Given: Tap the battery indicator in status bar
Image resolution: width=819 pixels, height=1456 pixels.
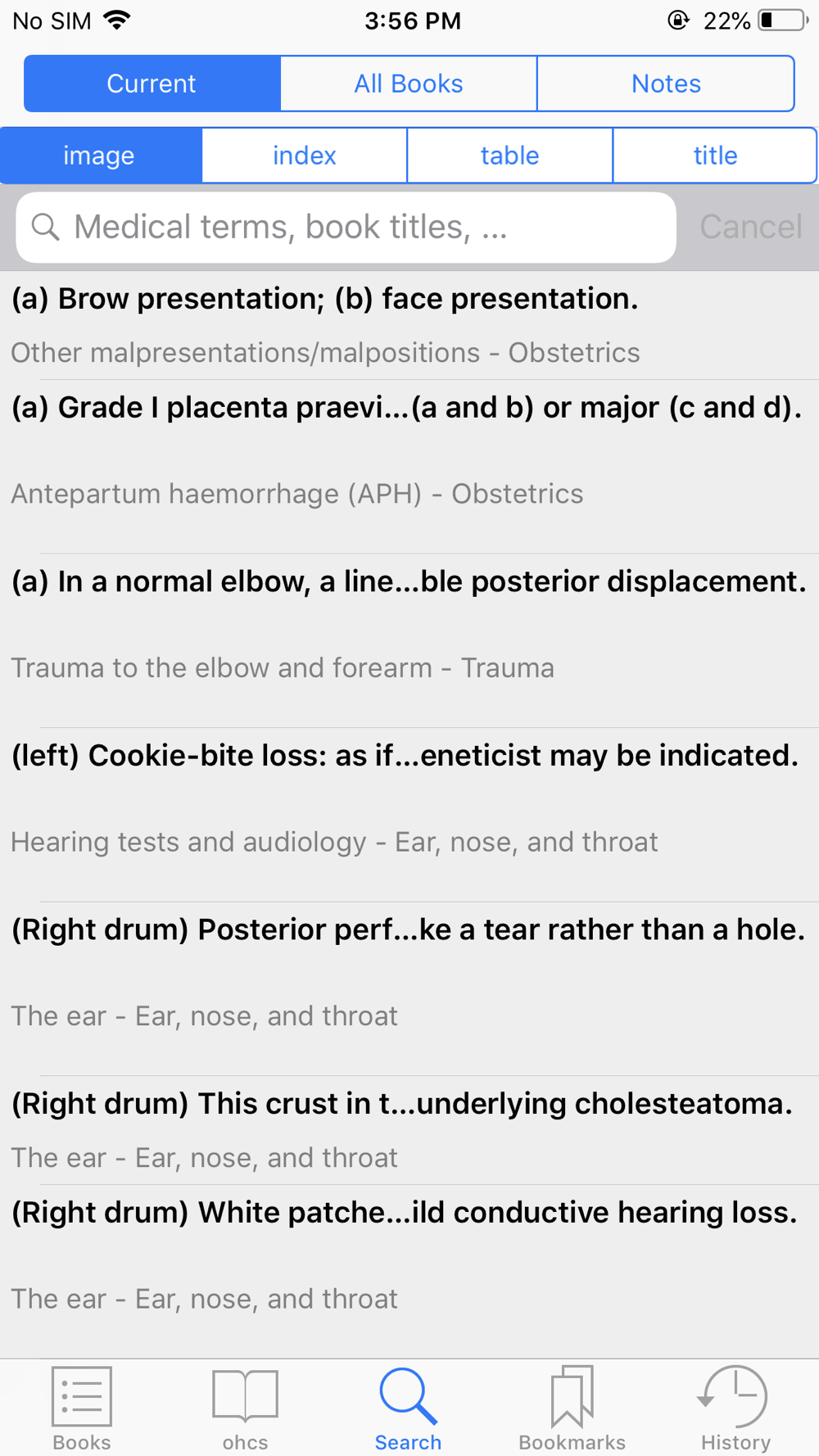Looking at the screenshot, I should click(784, 20).
